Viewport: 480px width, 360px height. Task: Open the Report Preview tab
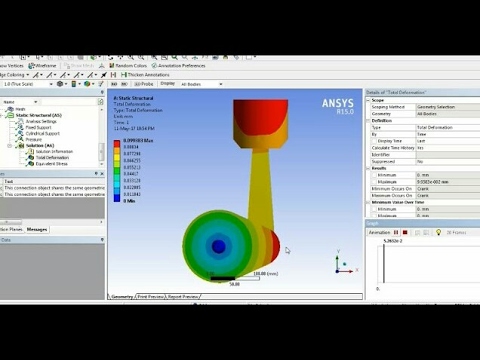pos(183,296)
